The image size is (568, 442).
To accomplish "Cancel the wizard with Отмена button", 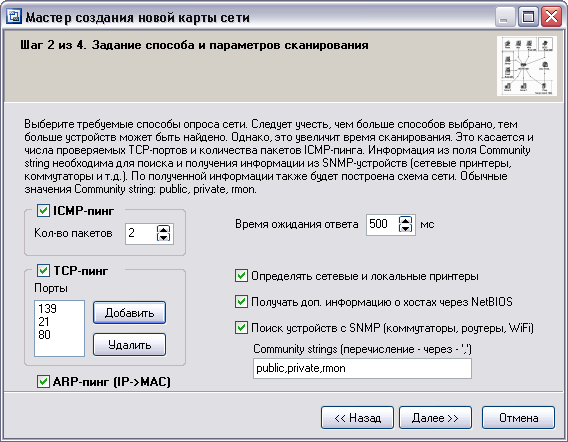I will (518, 418).
